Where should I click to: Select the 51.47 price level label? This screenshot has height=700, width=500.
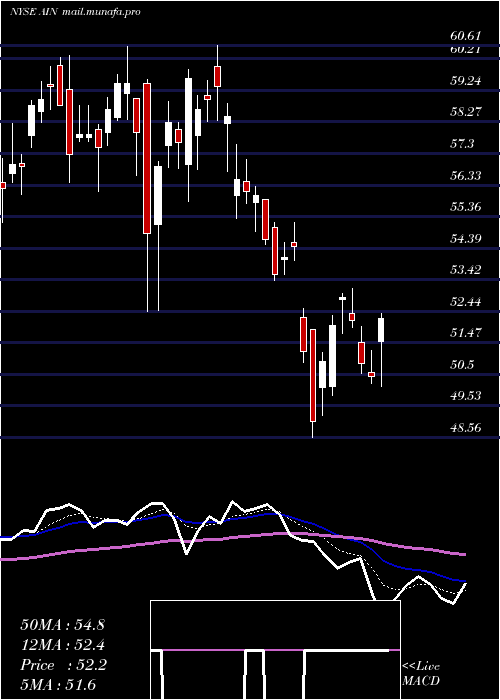click(466, 333)
